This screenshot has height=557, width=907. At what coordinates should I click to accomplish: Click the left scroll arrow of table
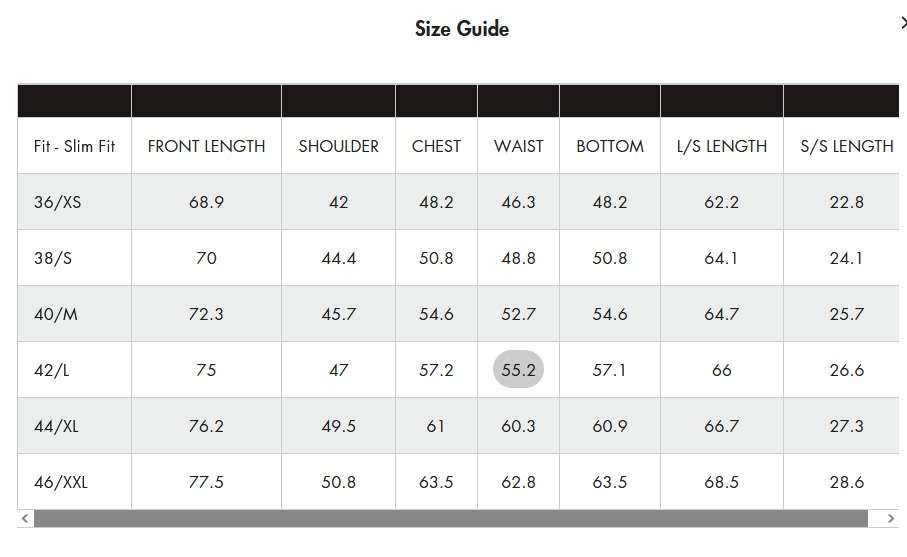click(x=25, y=518)
